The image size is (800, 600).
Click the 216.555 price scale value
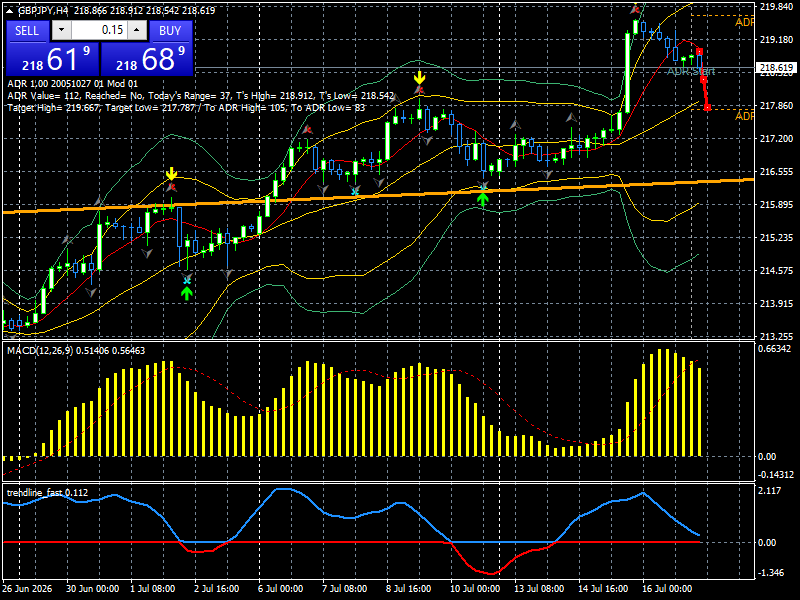[x=776, y=172]
